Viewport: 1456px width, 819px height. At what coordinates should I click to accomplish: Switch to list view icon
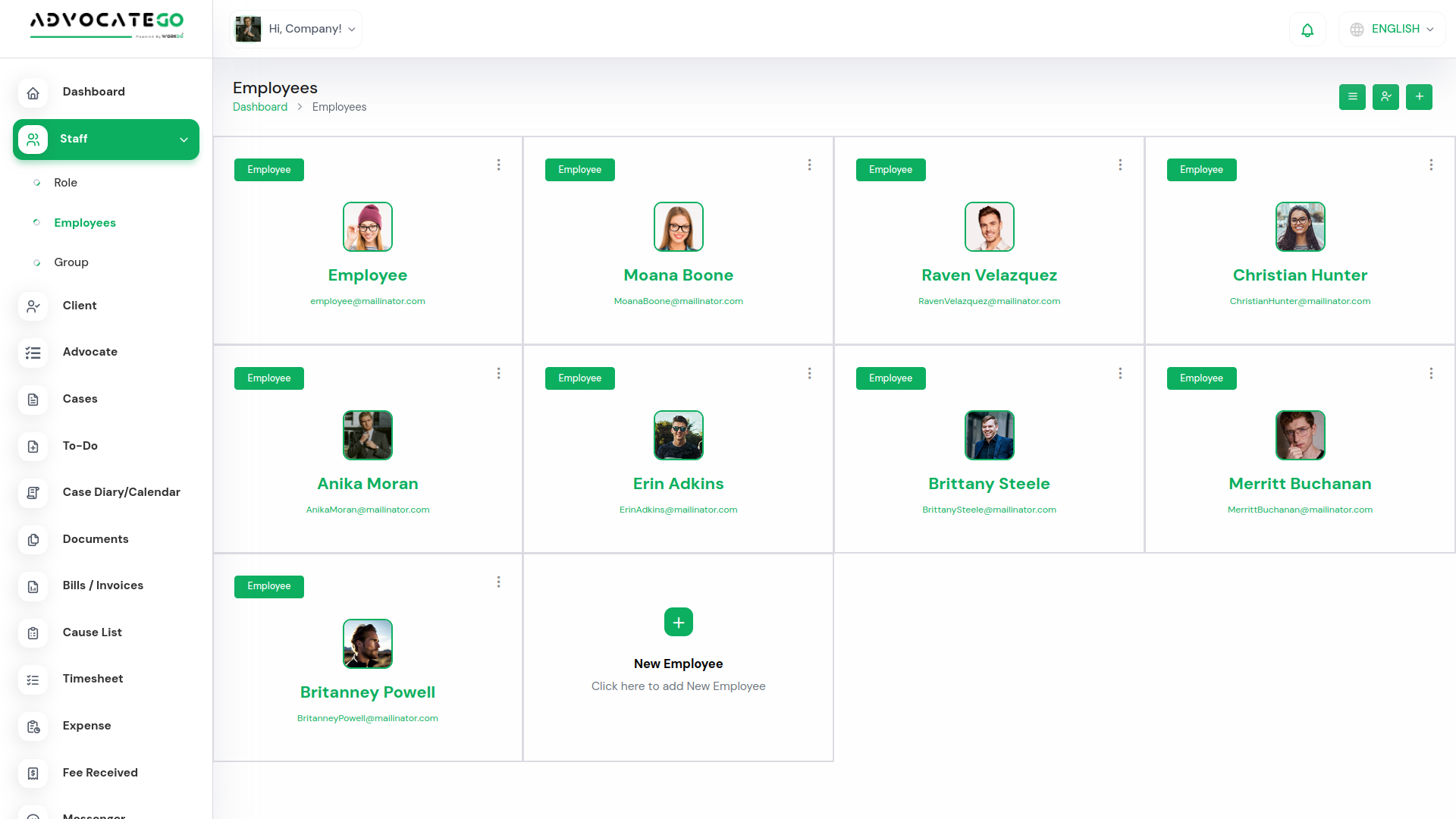tap(1352, 97)
